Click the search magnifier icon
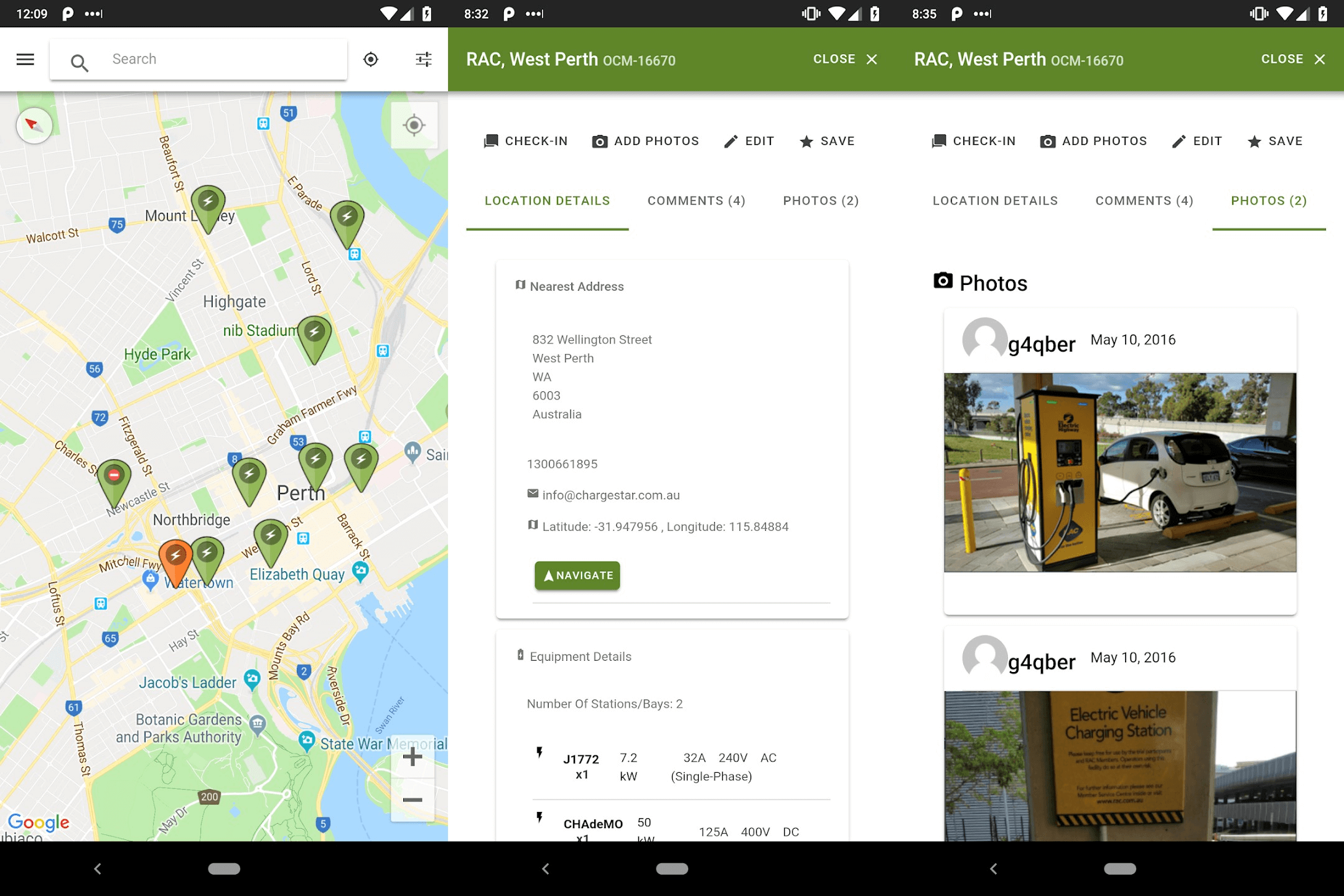The width and height of the screenshot is (1344, 896). pos(80,58)
